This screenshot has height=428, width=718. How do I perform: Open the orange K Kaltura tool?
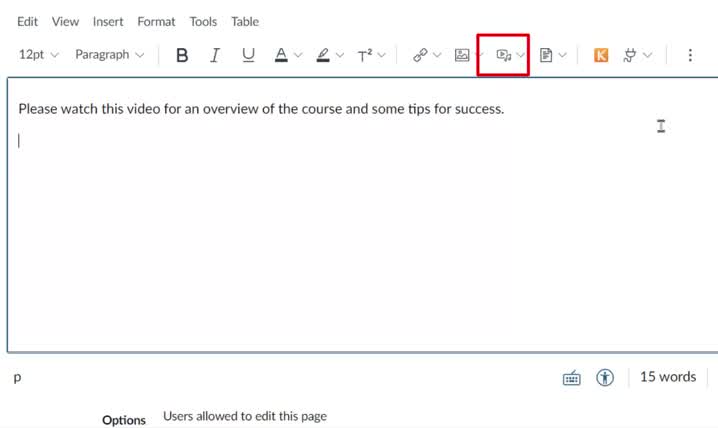[x=601, y=55]
